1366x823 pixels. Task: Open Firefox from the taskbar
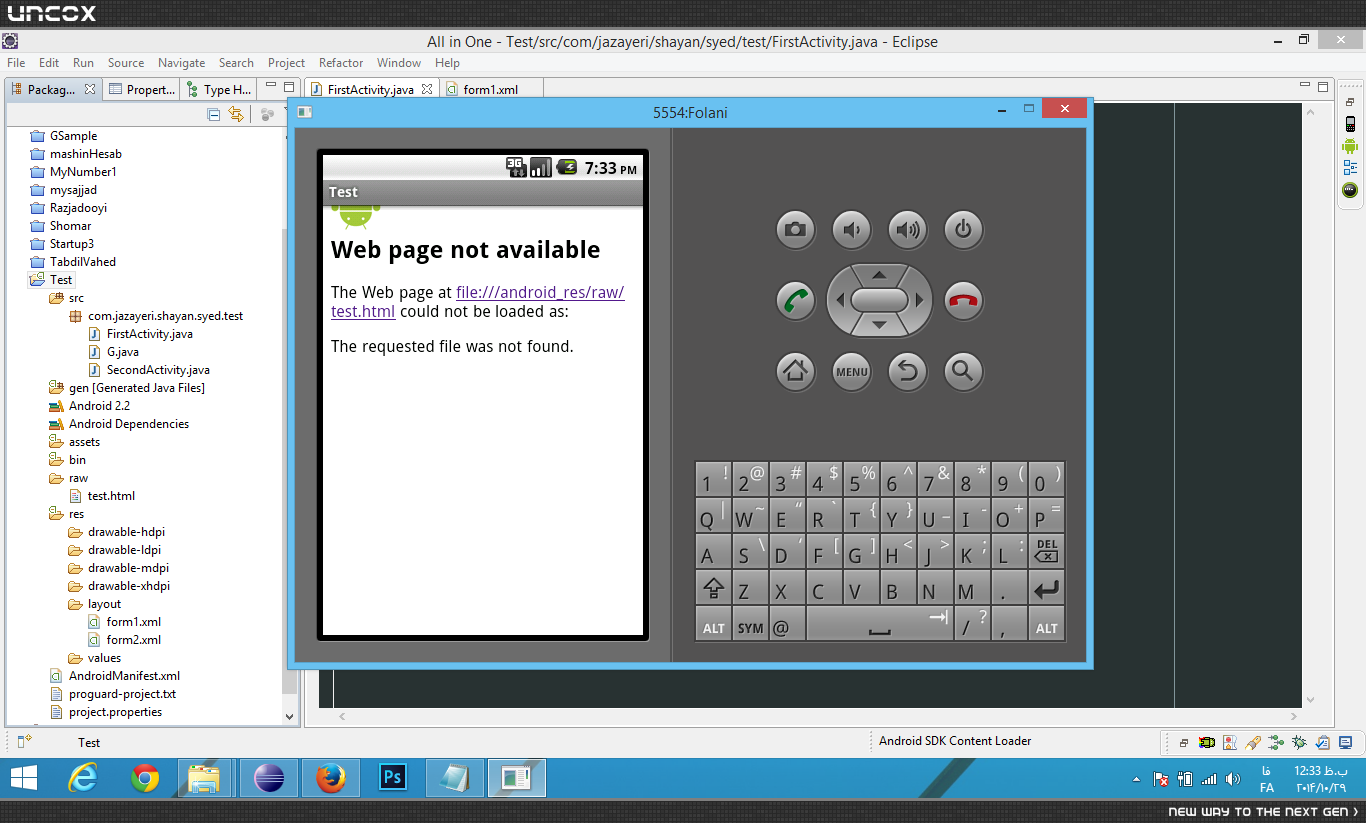331,777
